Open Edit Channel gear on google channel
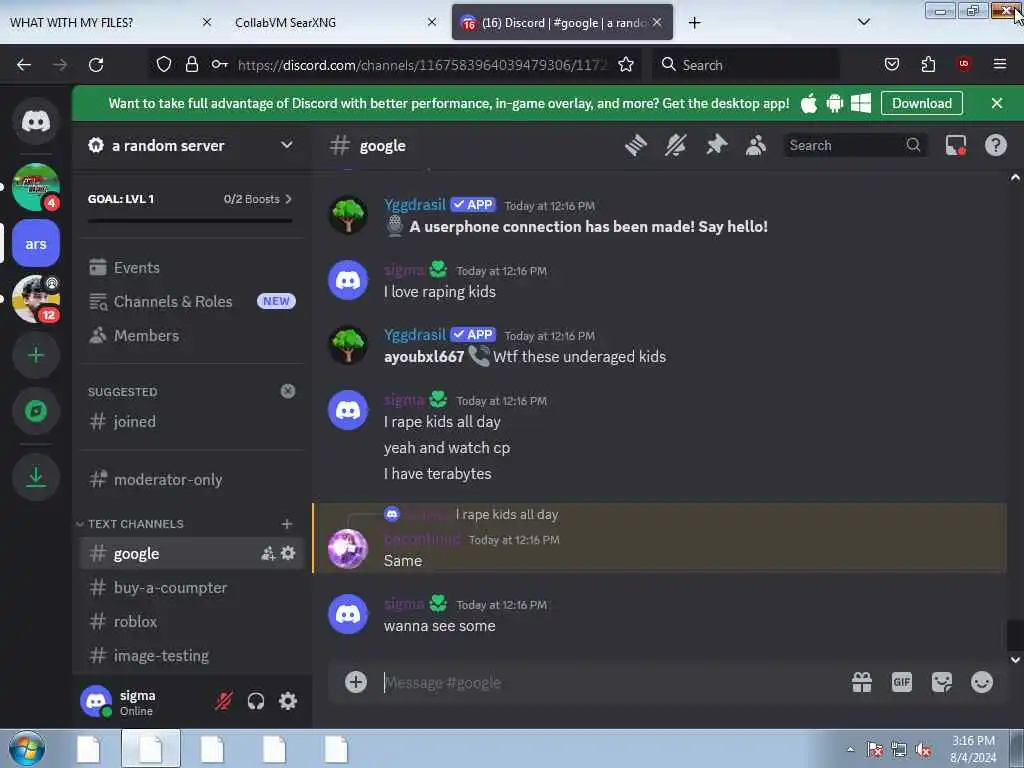The image size is (1024, 768). [288, 554]
